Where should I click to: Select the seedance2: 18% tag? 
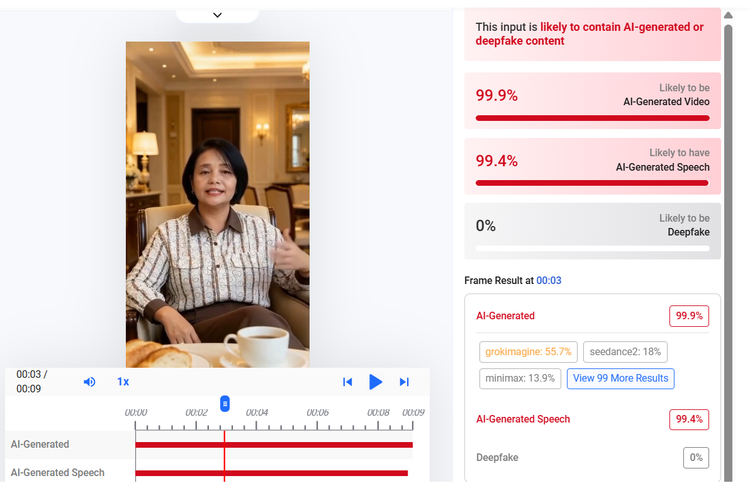tap(625, 352)
